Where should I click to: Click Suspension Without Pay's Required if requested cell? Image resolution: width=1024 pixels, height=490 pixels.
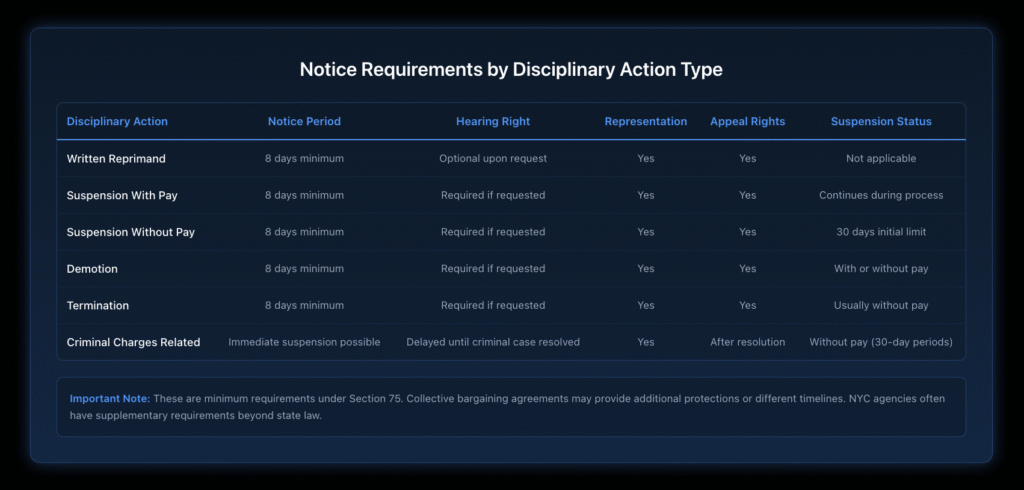pos(493,232)
